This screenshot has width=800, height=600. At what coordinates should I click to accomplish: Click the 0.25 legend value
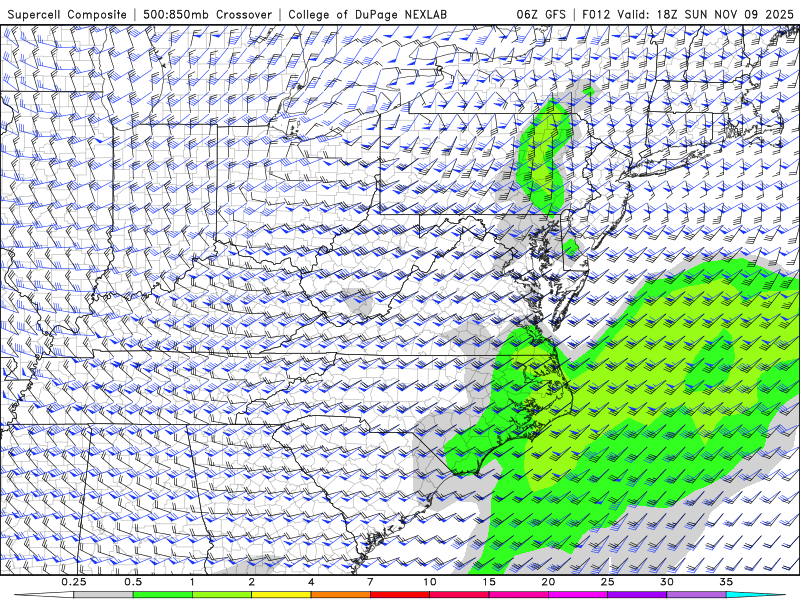pos(74,582)
